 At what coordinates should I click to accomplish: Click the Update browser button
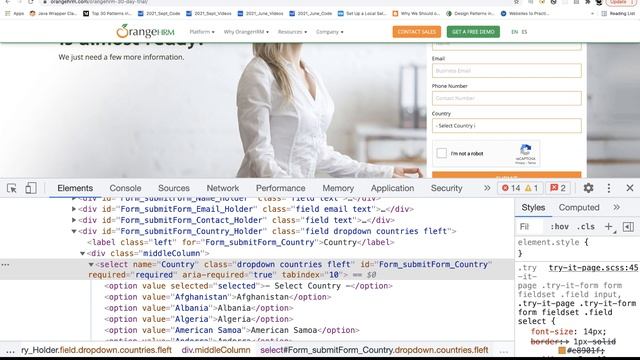coord(620,2)
